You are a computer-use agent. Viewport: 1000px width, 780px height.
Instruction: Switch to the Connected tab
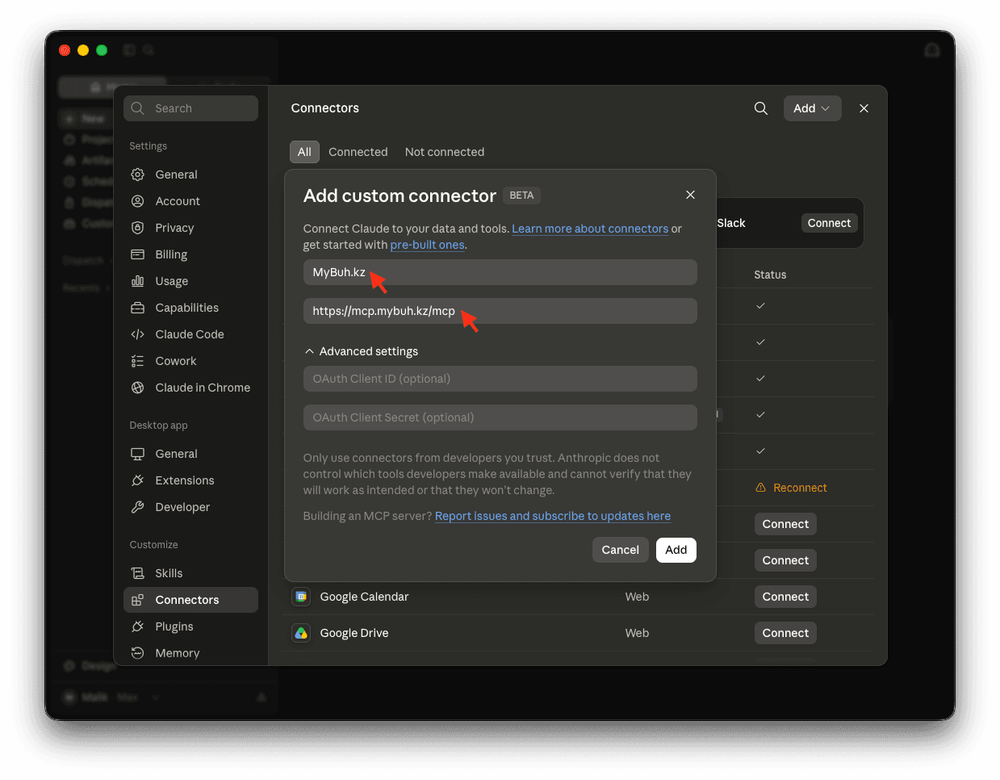click(358, 152)
